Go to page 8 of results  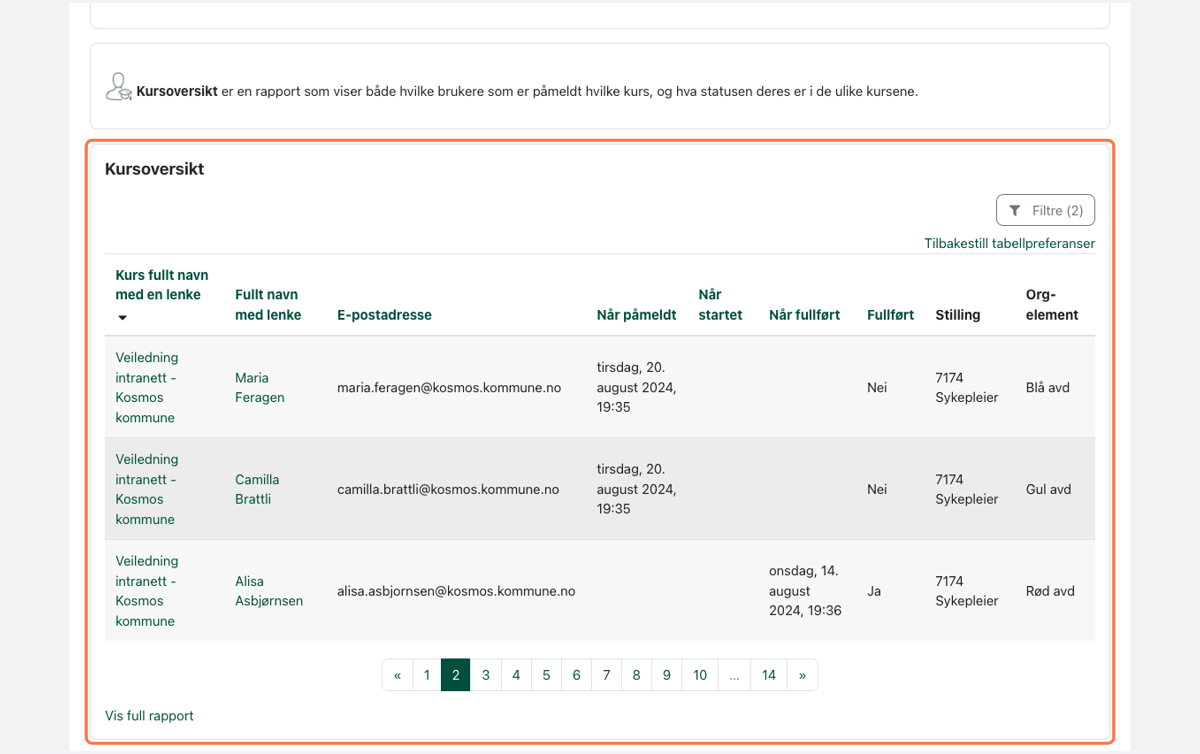[636, 675]
